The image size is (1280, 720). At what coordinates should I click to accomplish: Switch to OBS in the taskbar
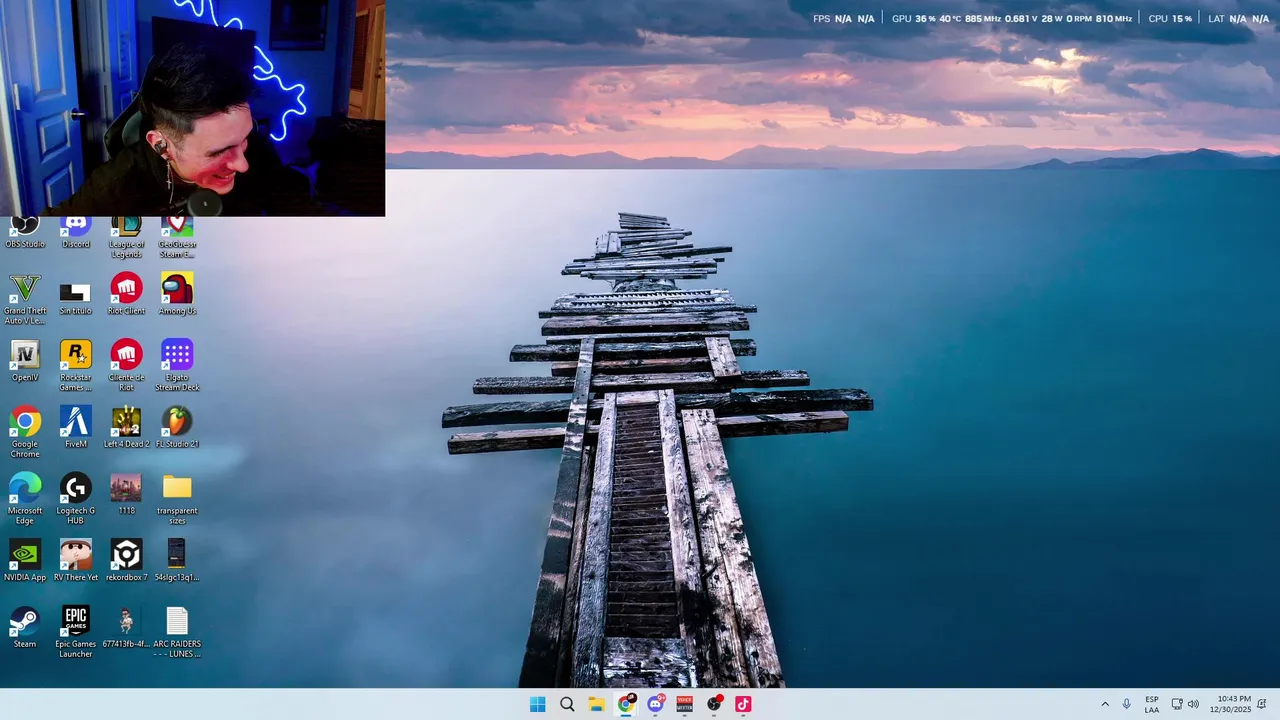point(714,704)
